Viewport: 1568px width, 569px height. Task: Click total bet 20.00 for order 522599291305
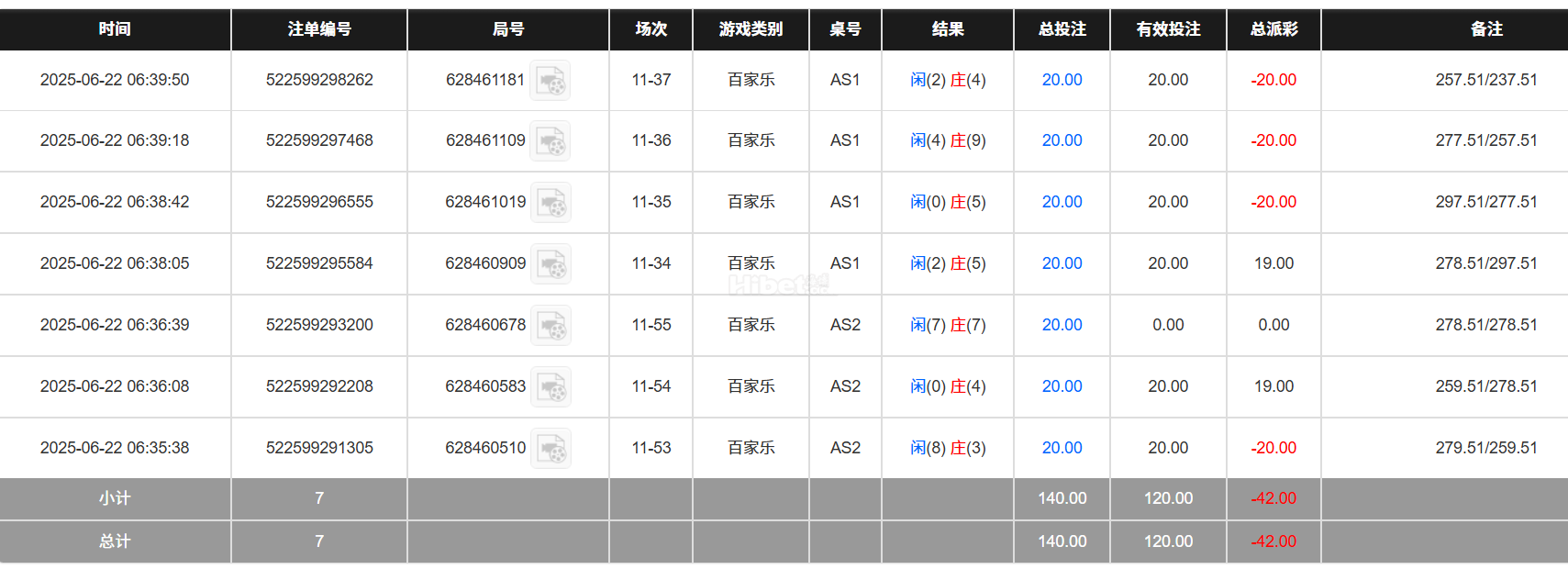click(1062, 448)
